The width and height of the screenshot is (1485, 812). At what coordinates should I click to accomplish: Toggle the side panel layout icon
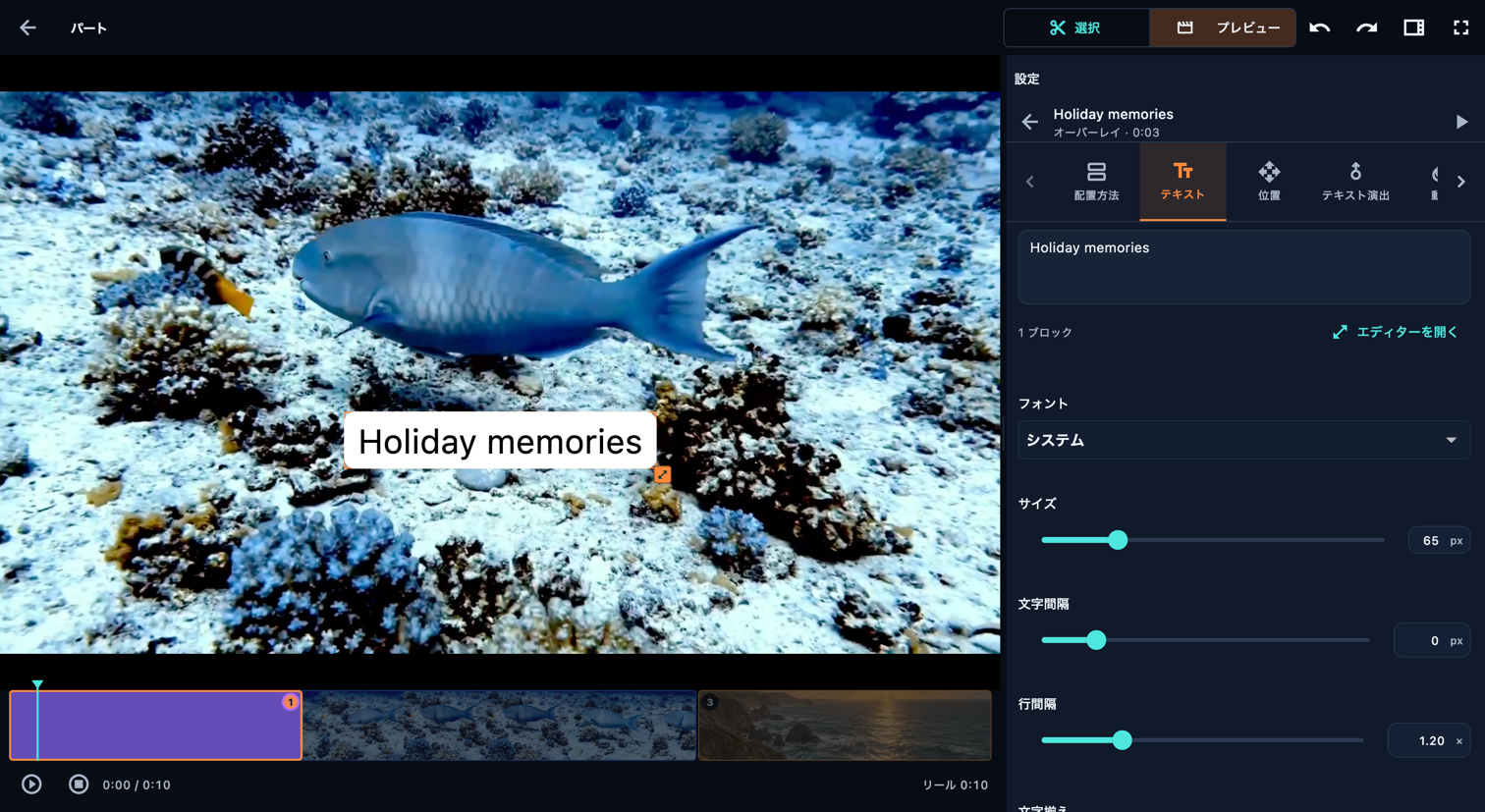tap(1413, 27)
